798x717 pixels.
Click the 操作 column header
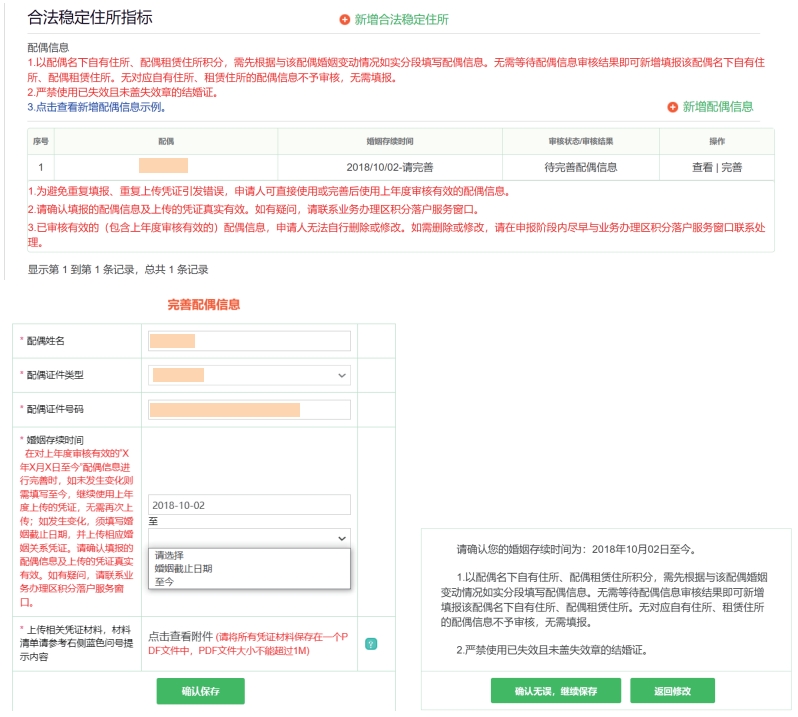(717, 141)
